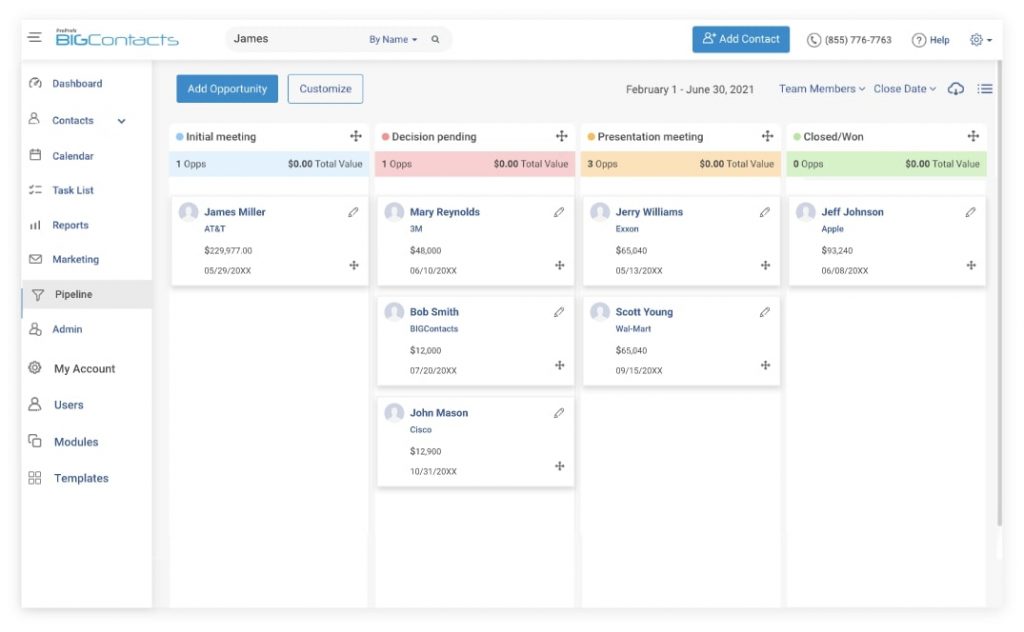
Task: Open Admin in sidebar
Action: click(x=67, y=329)
